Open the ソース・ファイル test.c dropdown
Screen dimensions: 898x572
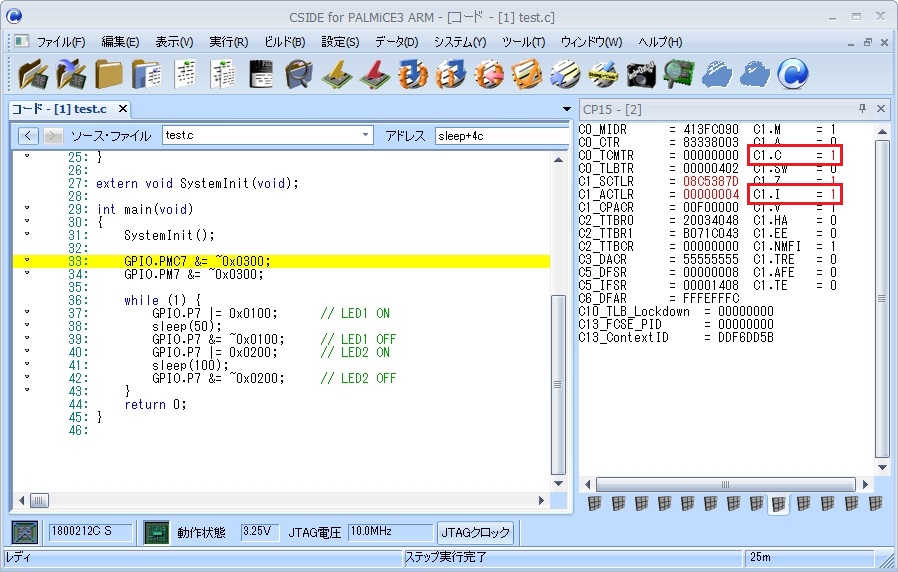pos(365,135)
